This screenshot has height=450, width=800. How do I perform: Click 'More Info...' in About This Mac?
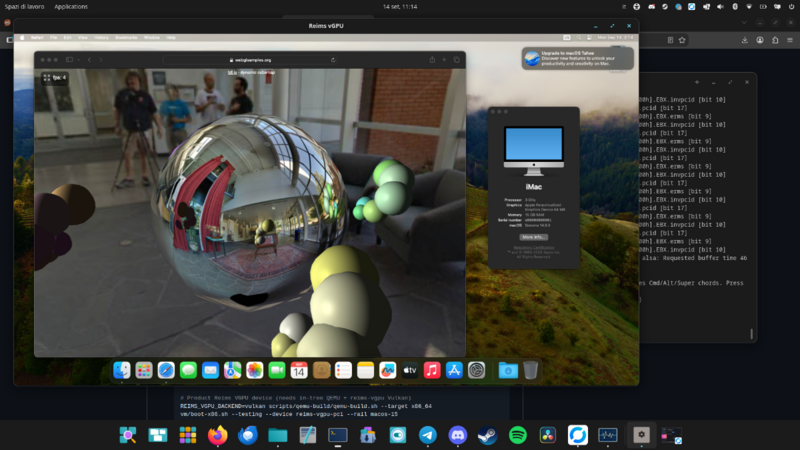(534, 237)
